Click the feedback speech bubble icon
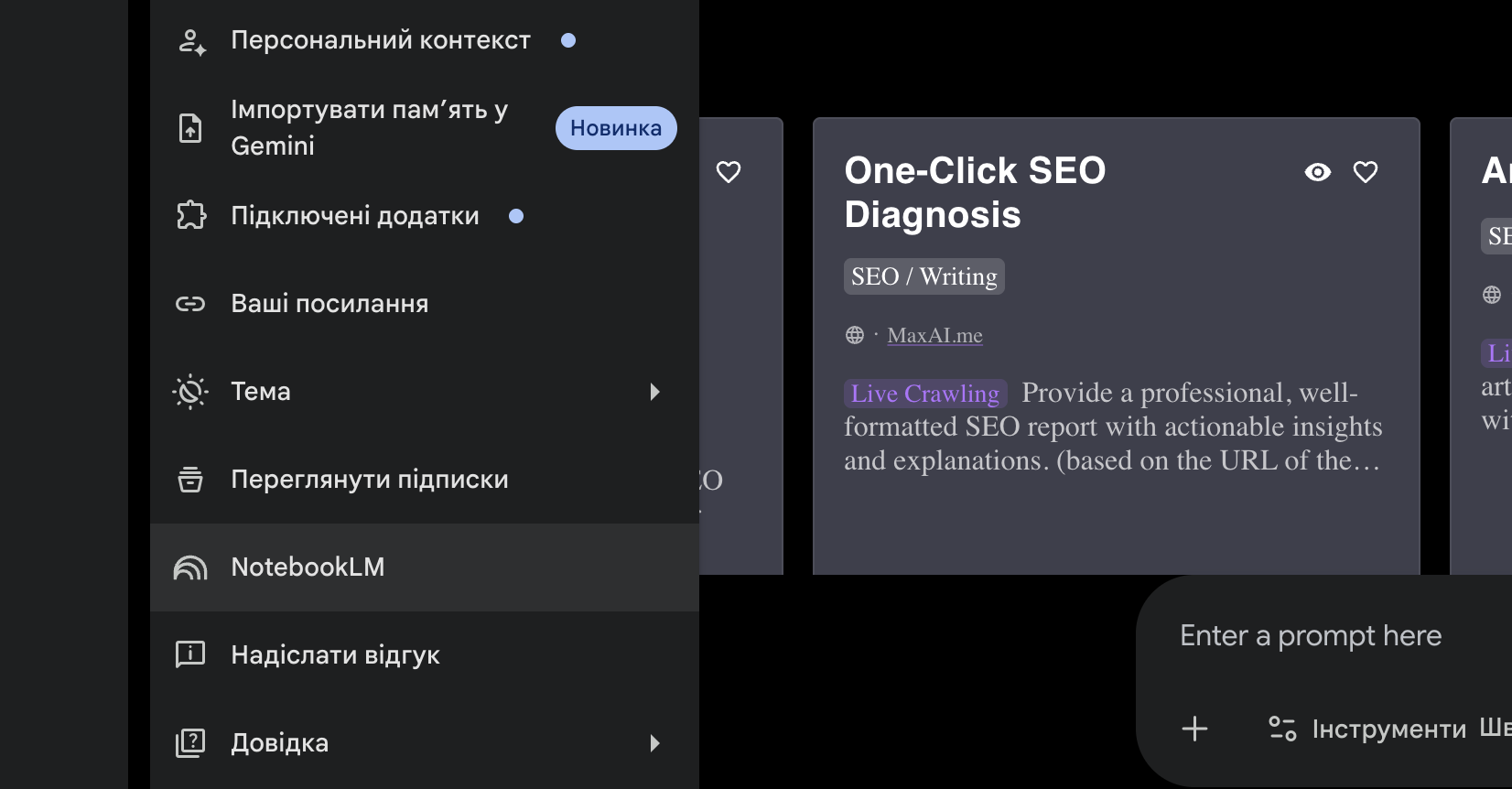 [x=190, y=655]
